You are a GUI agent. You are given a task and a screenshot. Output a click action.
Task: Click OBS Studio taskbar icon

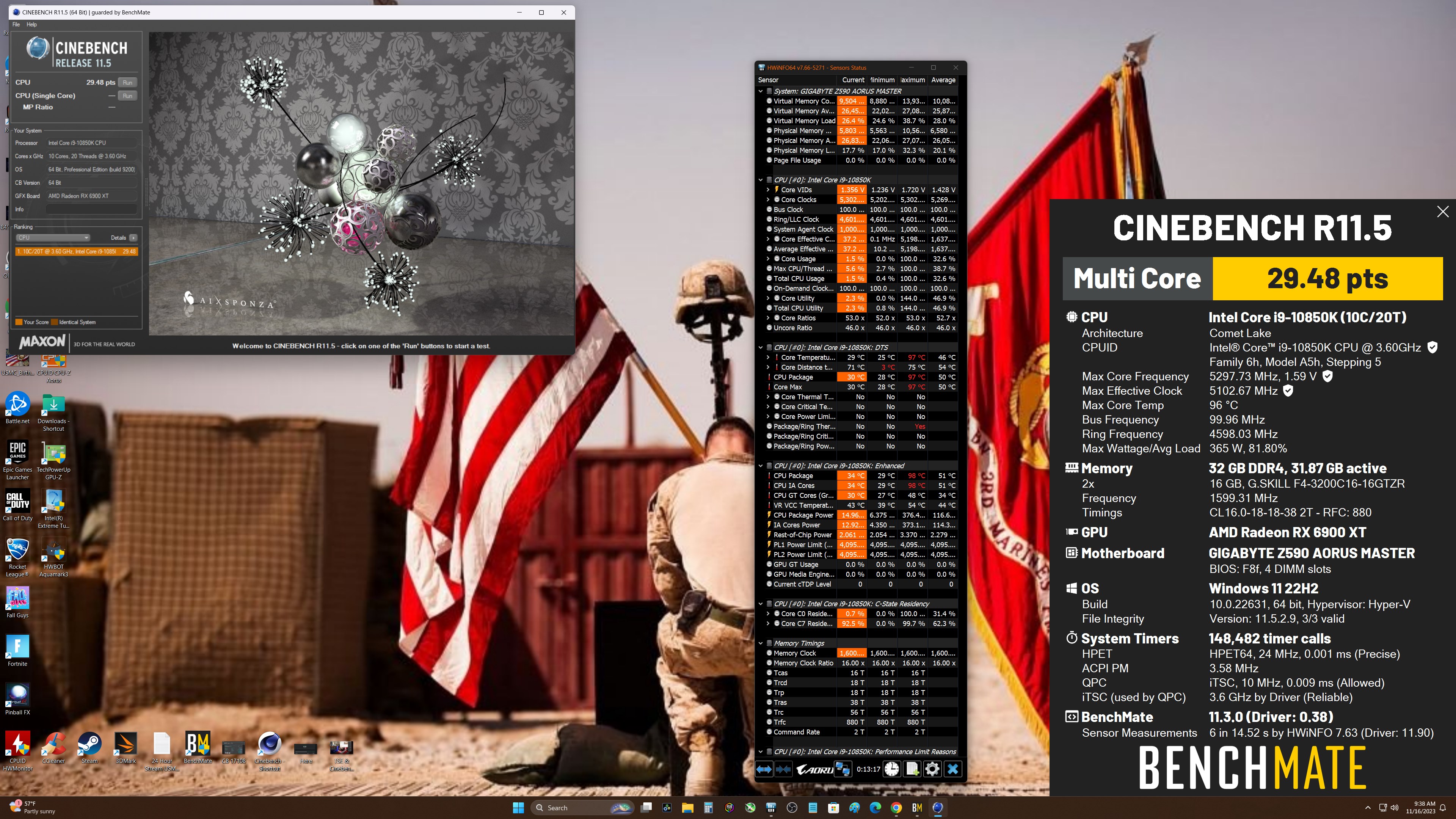coord(792,808)
